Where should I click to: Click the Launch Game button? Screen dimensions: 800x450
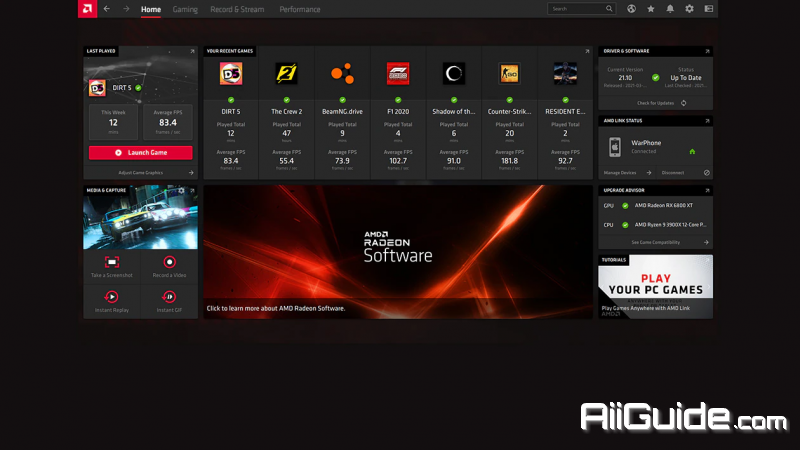tap(140, 153)
